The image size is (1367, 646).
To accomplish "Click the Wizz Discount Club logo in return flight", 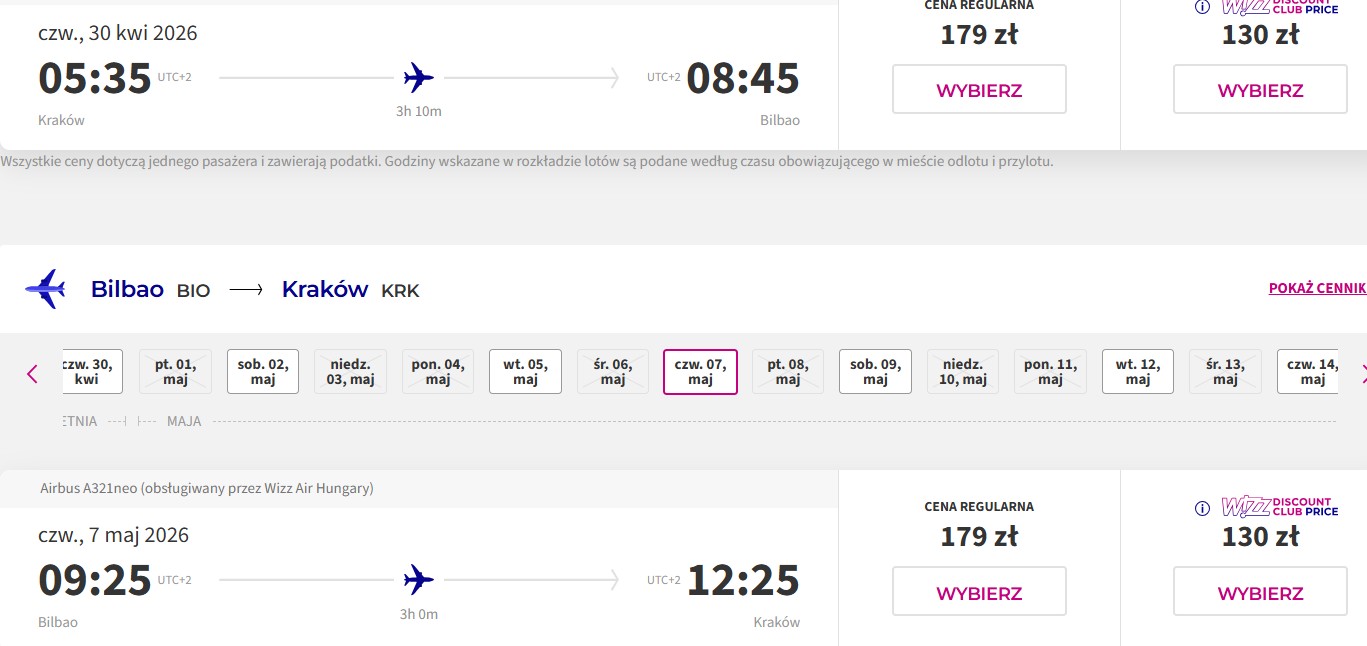I will (x=1280, y=508).
